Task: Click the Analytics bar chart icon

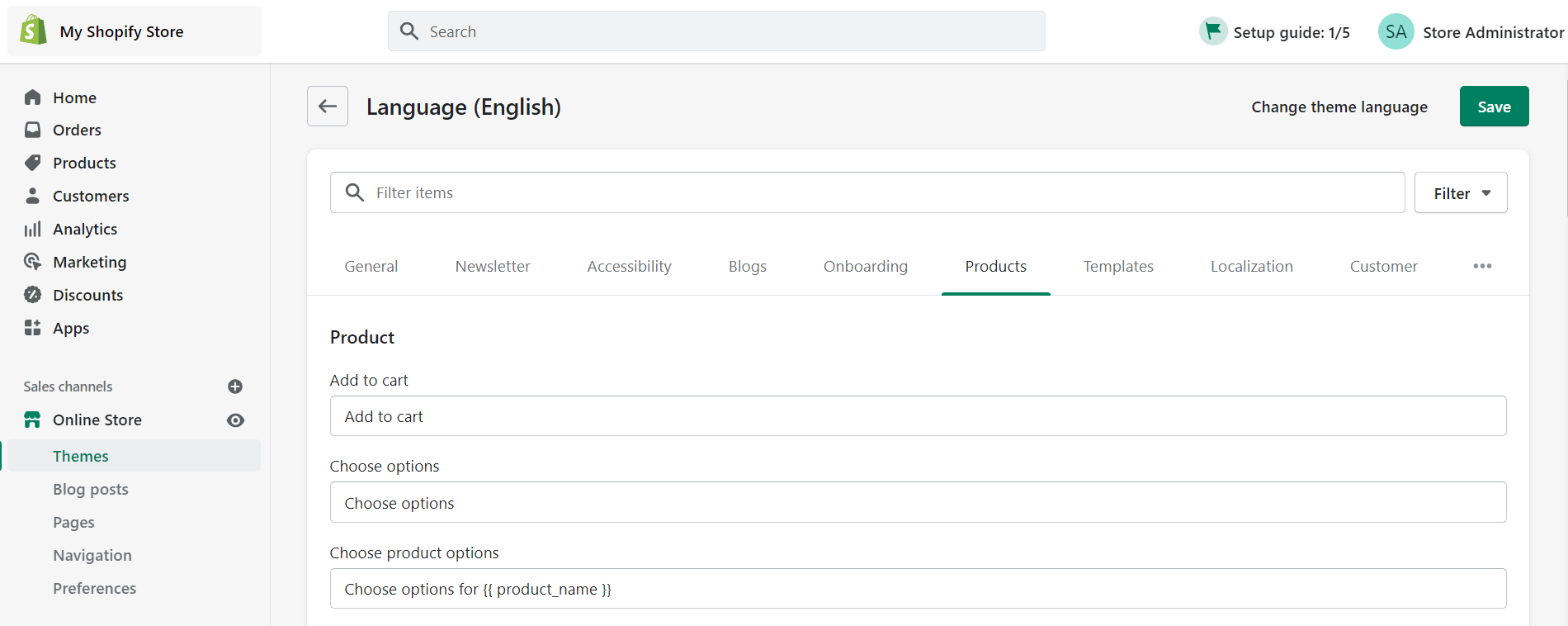Action: coord(32,229)
